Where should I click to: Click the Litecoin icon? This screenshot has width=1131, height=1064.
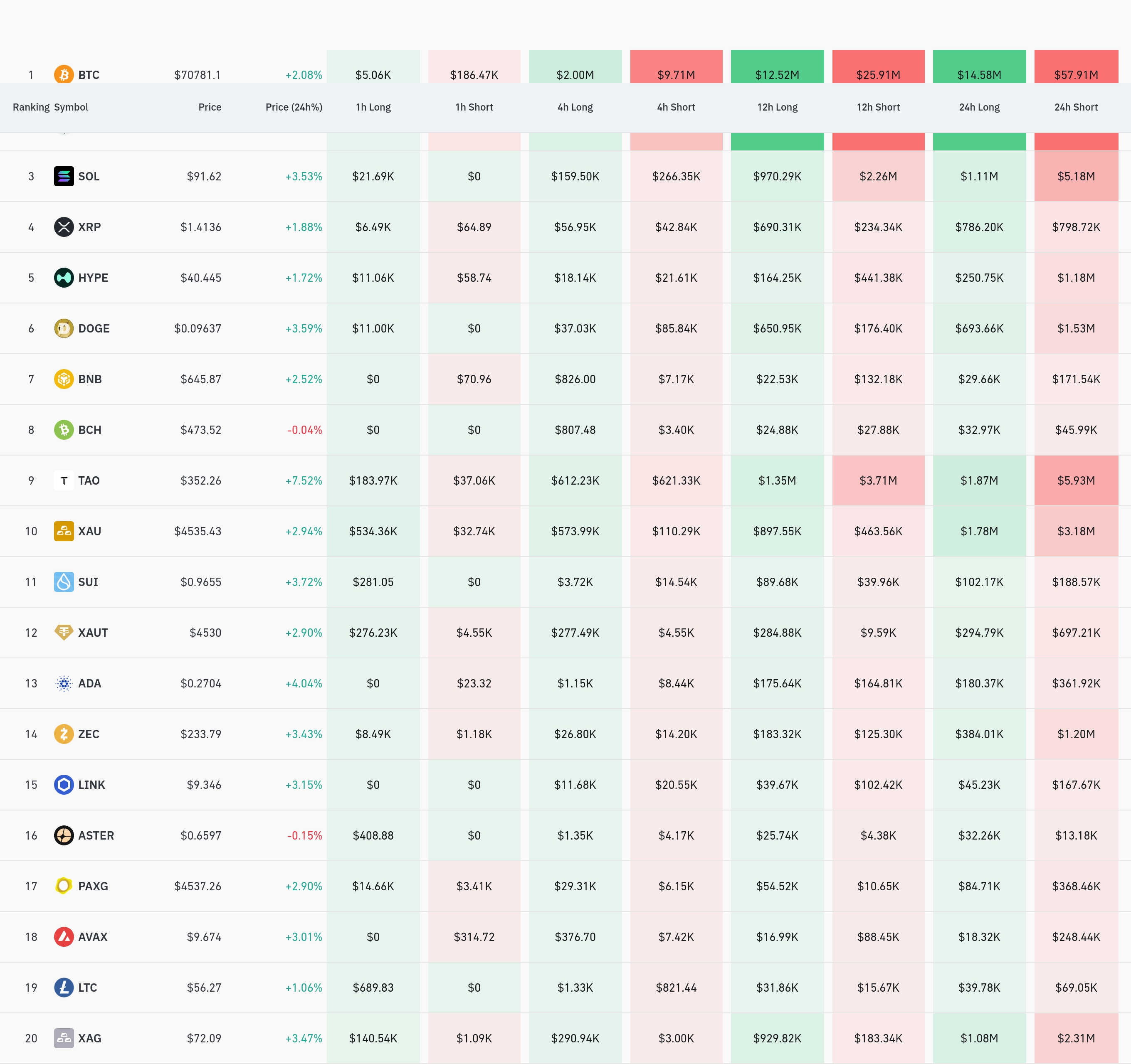coord(64,987)
